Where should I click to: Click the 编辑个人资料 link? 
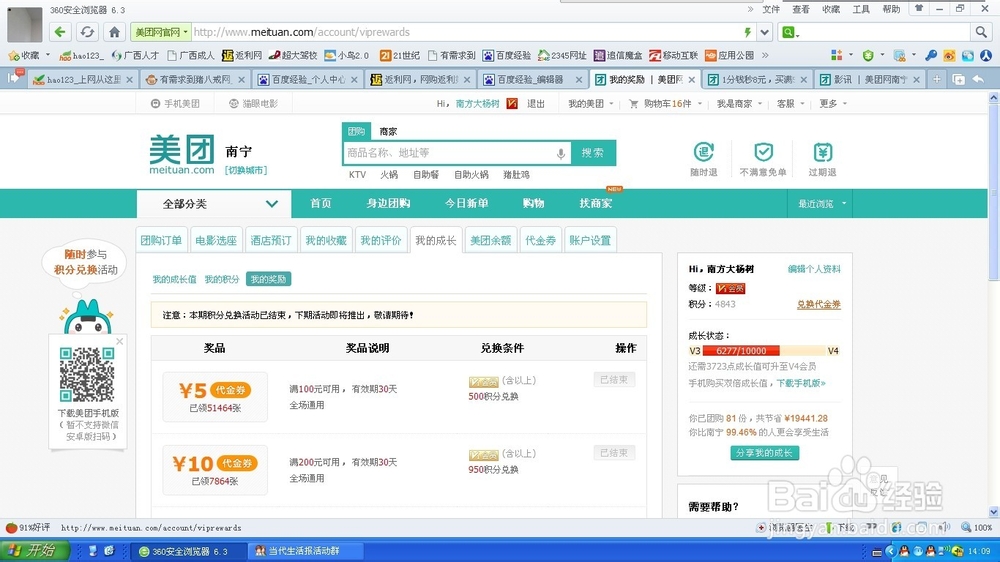coord(814,269)
